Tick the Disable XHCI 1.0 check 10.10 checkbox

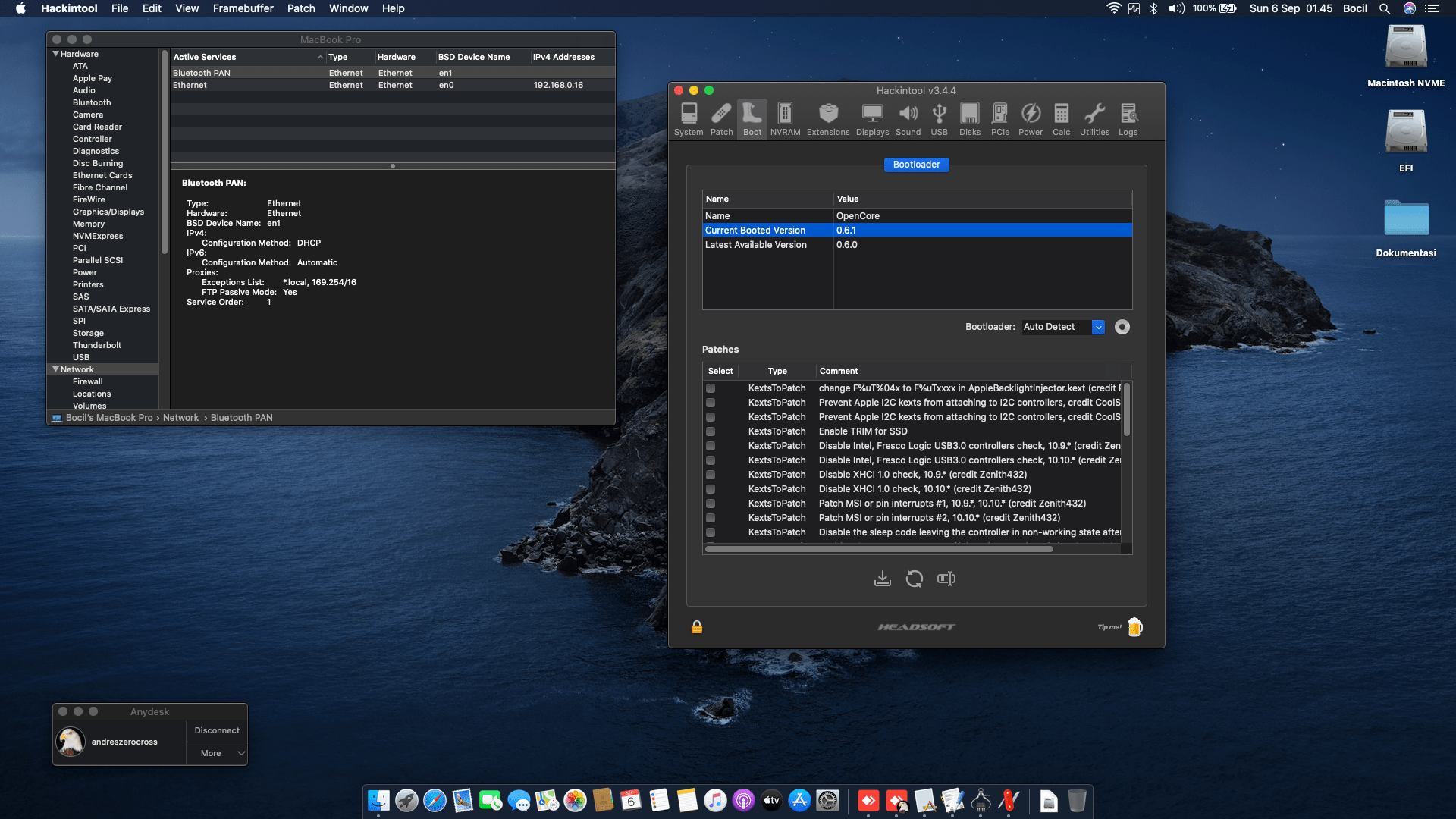(711, 489)
